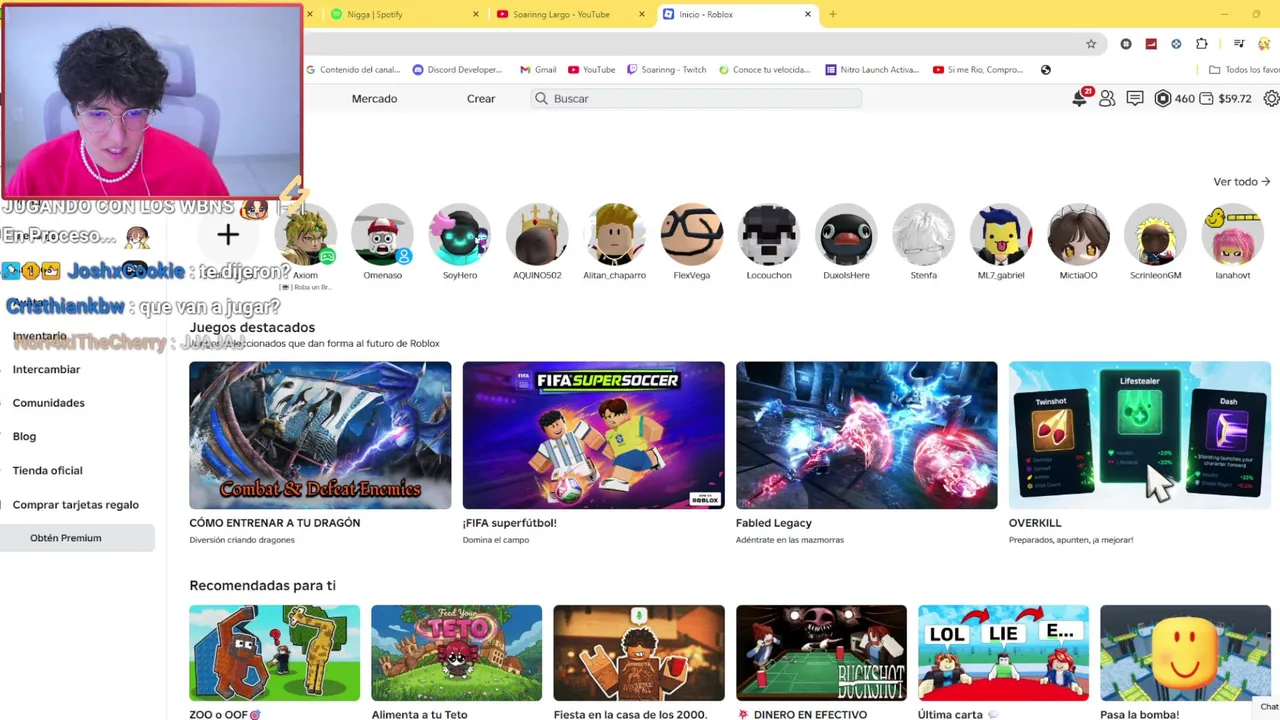This screenshot has height=720, width=1280.
Task: Open Roblox notifications bell icon
Action: click(x=1080, y=98)
